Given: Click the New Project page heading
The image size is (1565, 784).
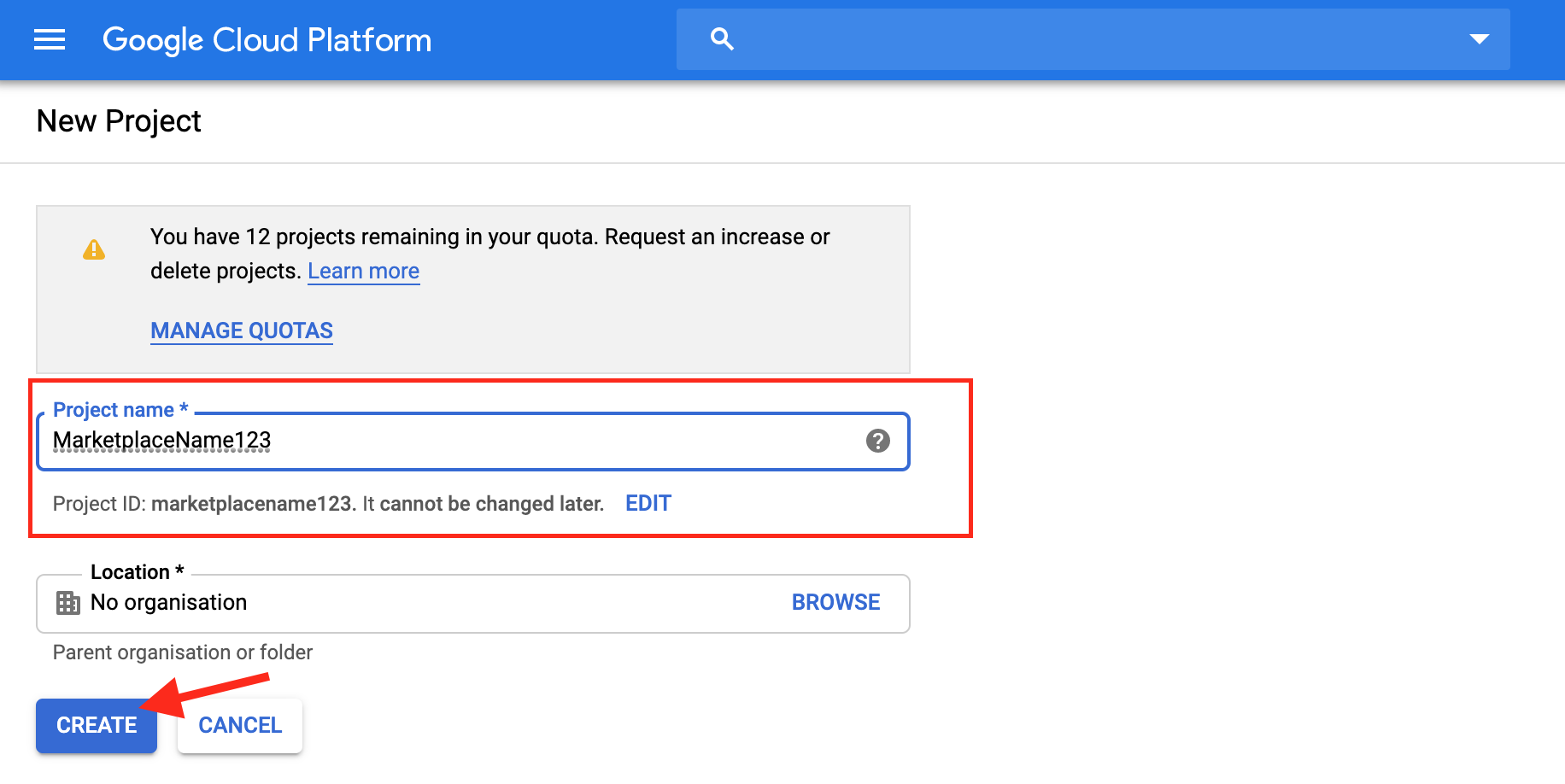Looking at the screenshot, I should tap(119, 121).
